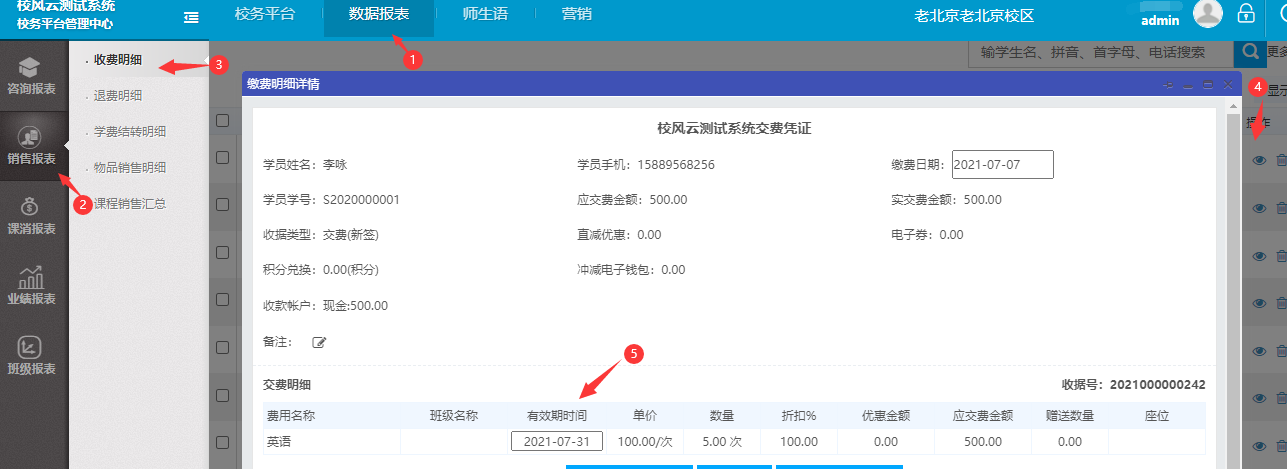This screenshot has width=1287, height=469.
Task: Open the 销售报表 sidebar section
Action: pos(31,146)
